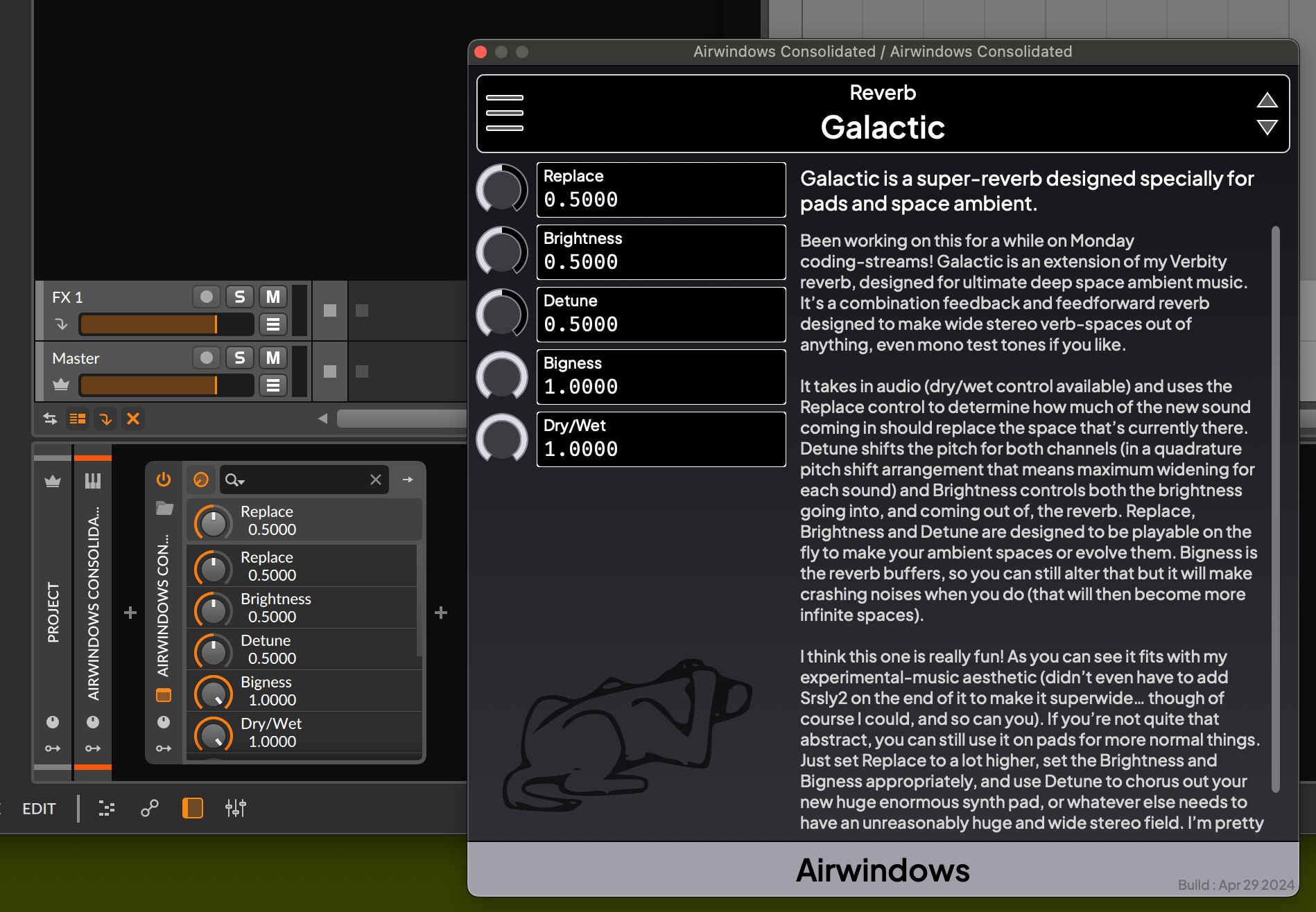Toggle the plugin window icon on device
The image size is (1316, 912).
pyautogui.click(x=164, y=695)
